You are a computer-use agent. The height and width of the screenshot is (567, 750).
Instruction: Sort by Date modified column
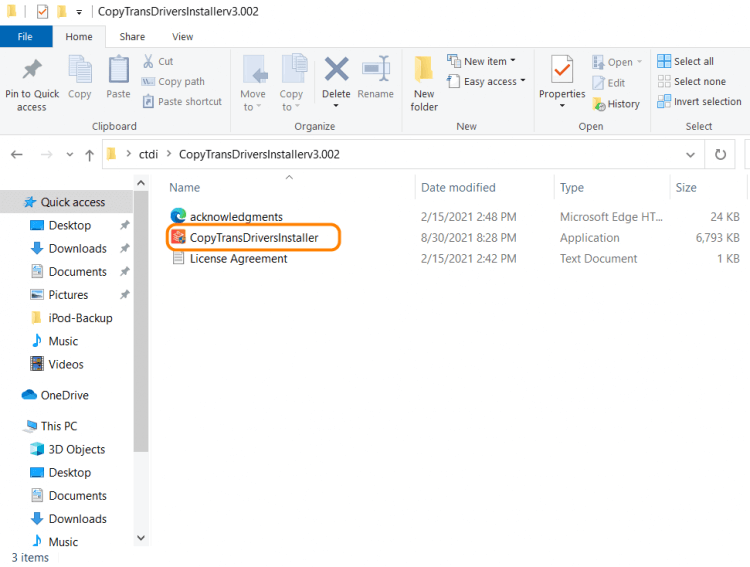[x=458, y=188]
